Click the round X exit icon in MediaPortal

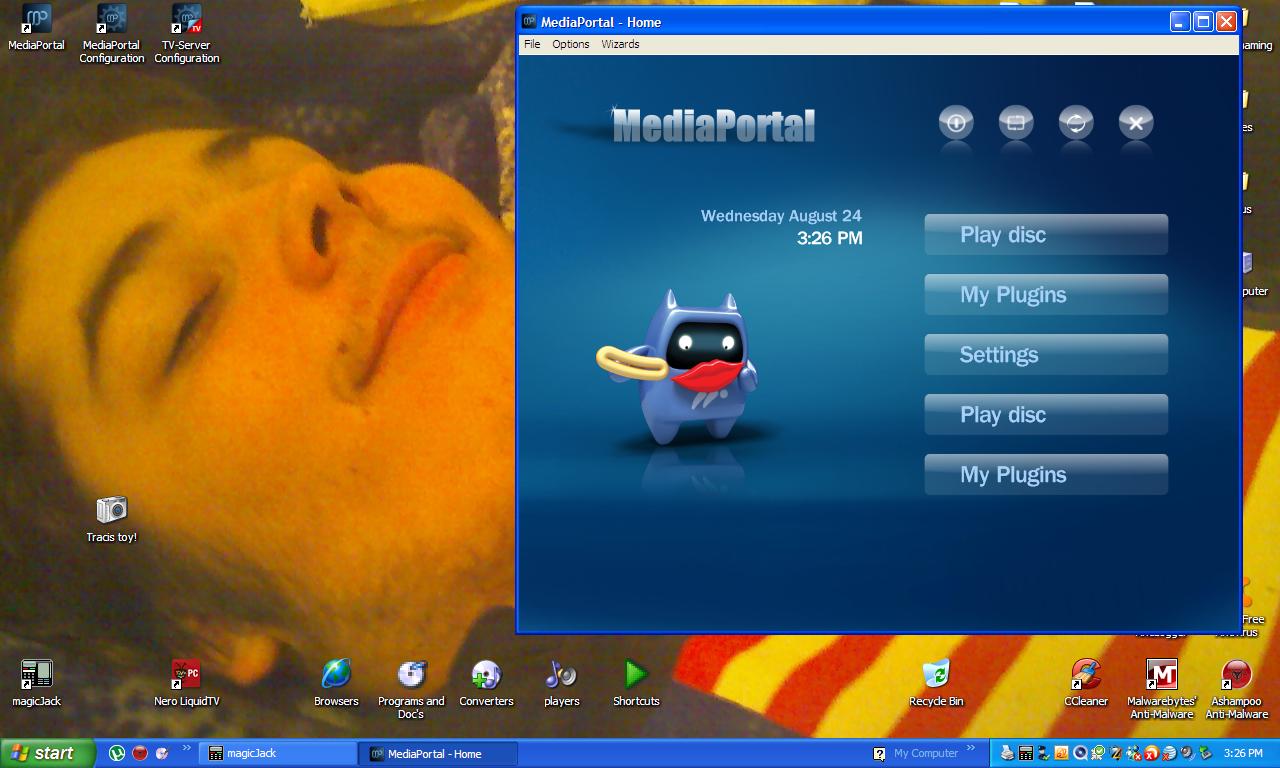click(x=1136, y=123)
